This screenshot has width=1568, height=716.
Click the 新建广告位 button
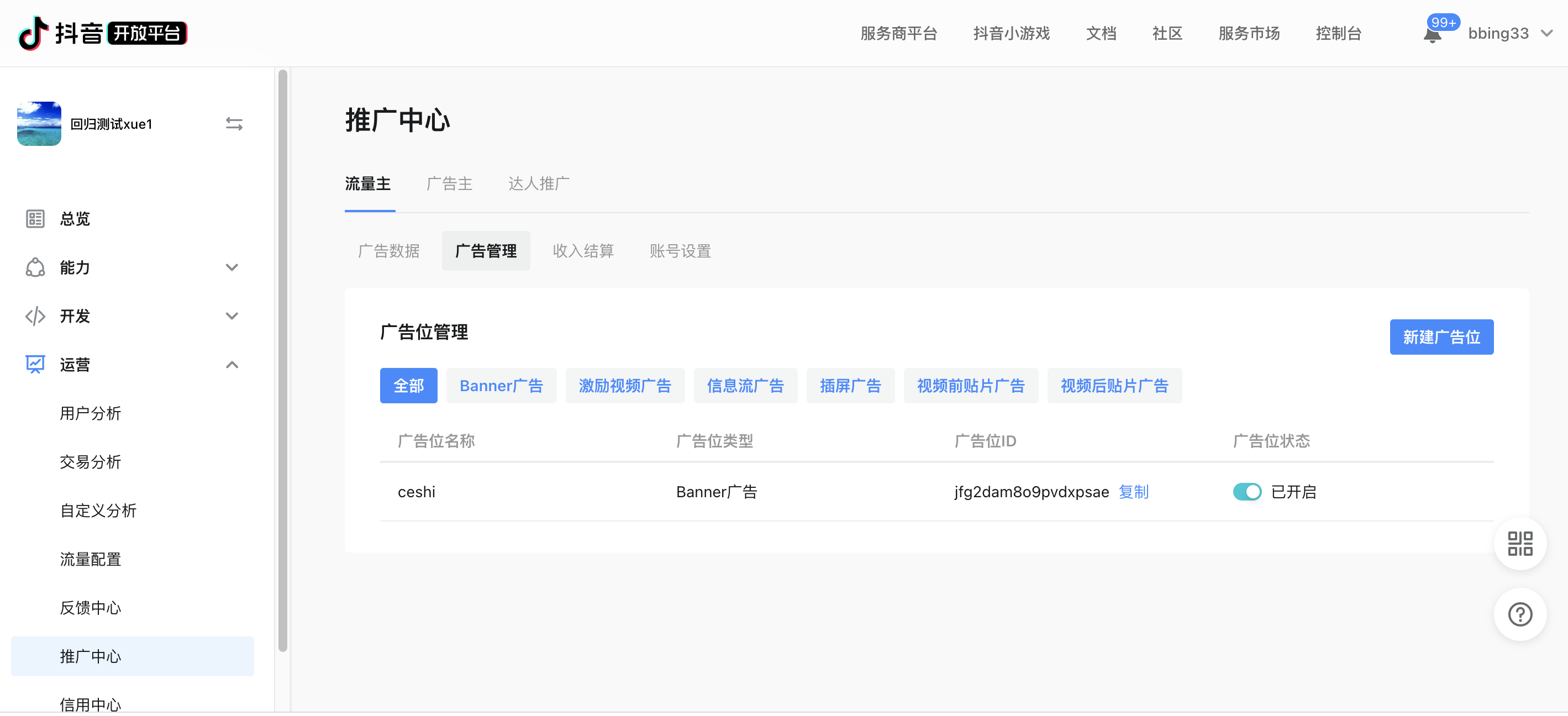point(1441,336)
